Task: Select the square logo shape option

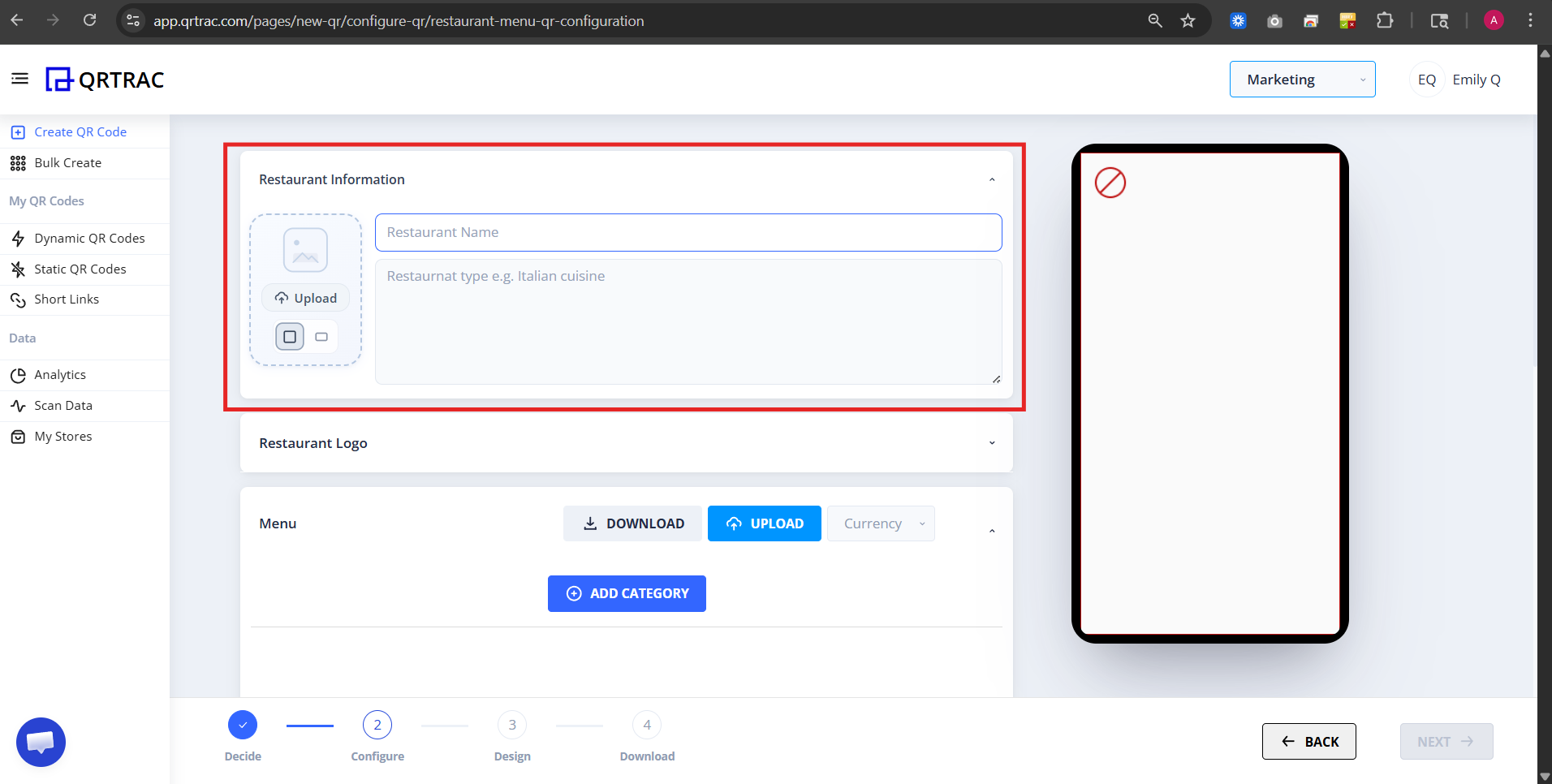Action: click(x=290, y=336)
